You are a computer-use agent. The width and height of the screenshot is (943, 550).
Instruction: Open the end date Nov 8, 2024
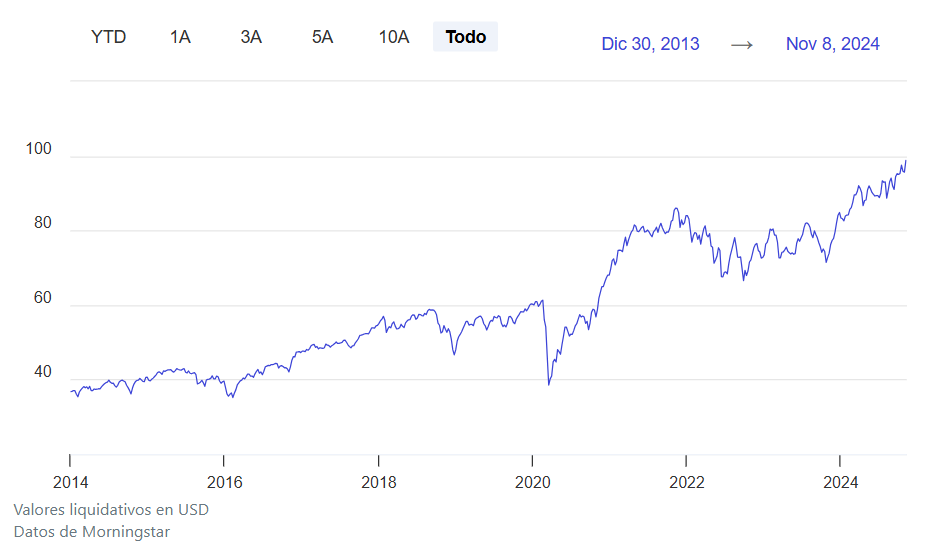(x=832, y=44)
